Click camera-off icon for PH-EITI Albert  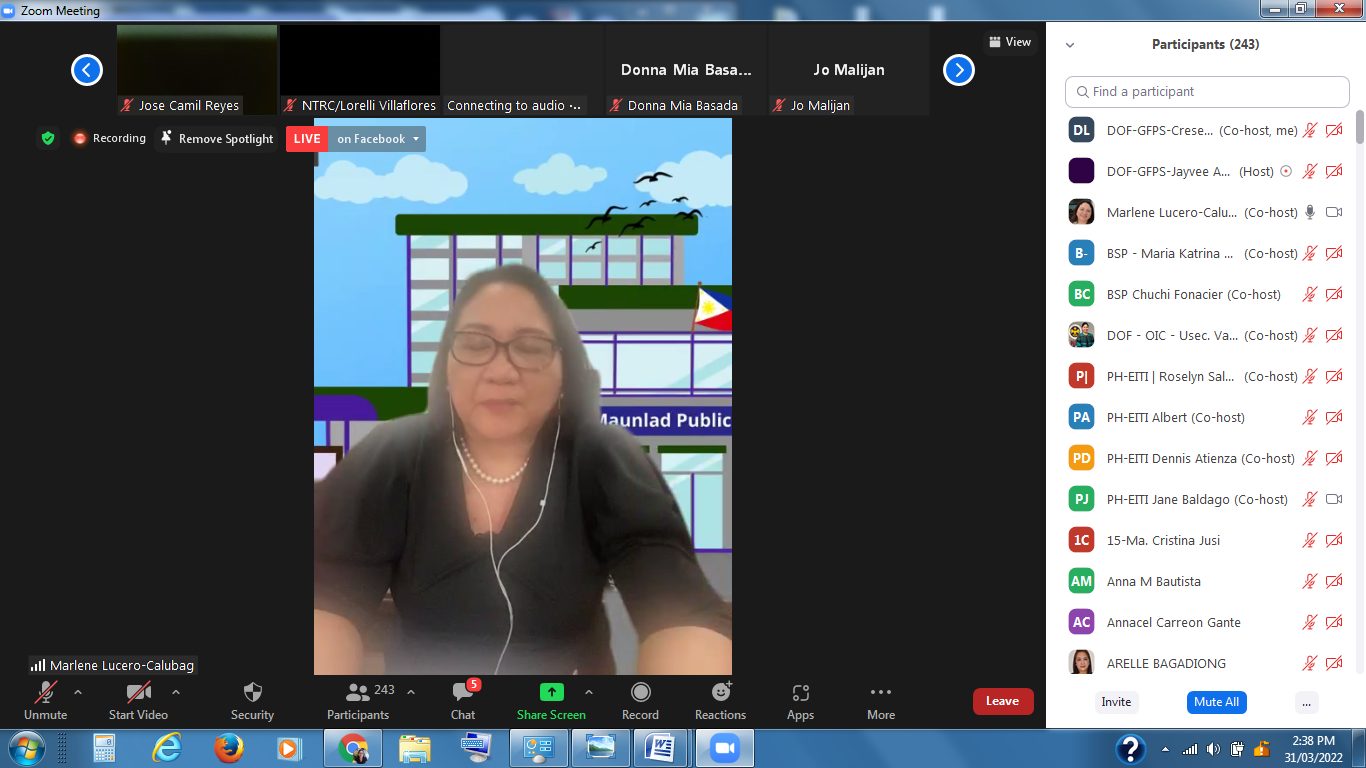pyautogui.click(x=1334, y=417)
